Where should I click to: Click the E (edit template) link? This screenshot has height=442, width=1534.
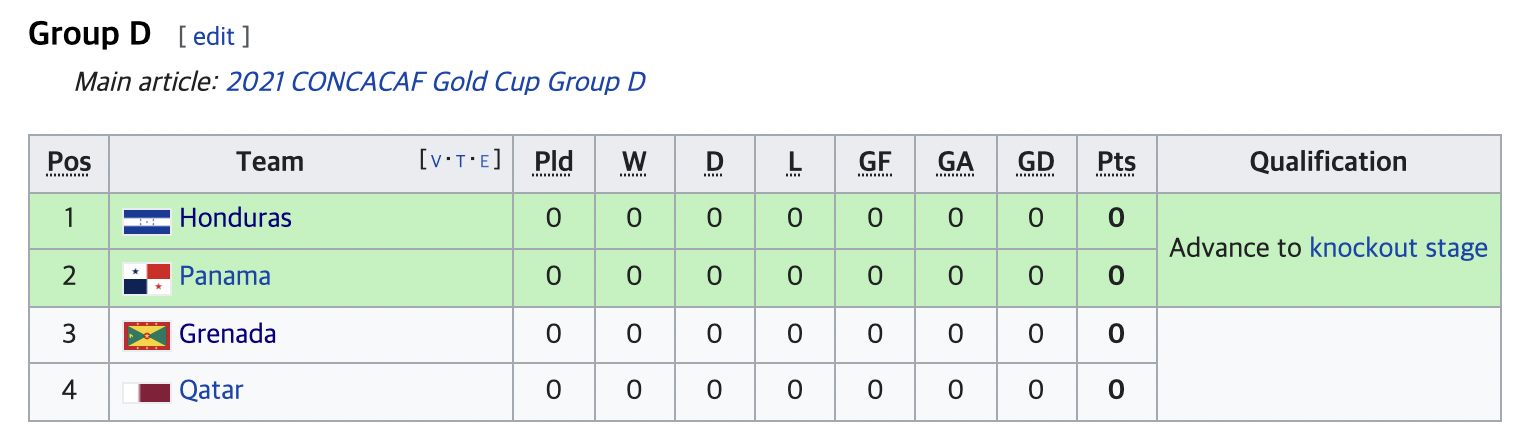point(485,161)
